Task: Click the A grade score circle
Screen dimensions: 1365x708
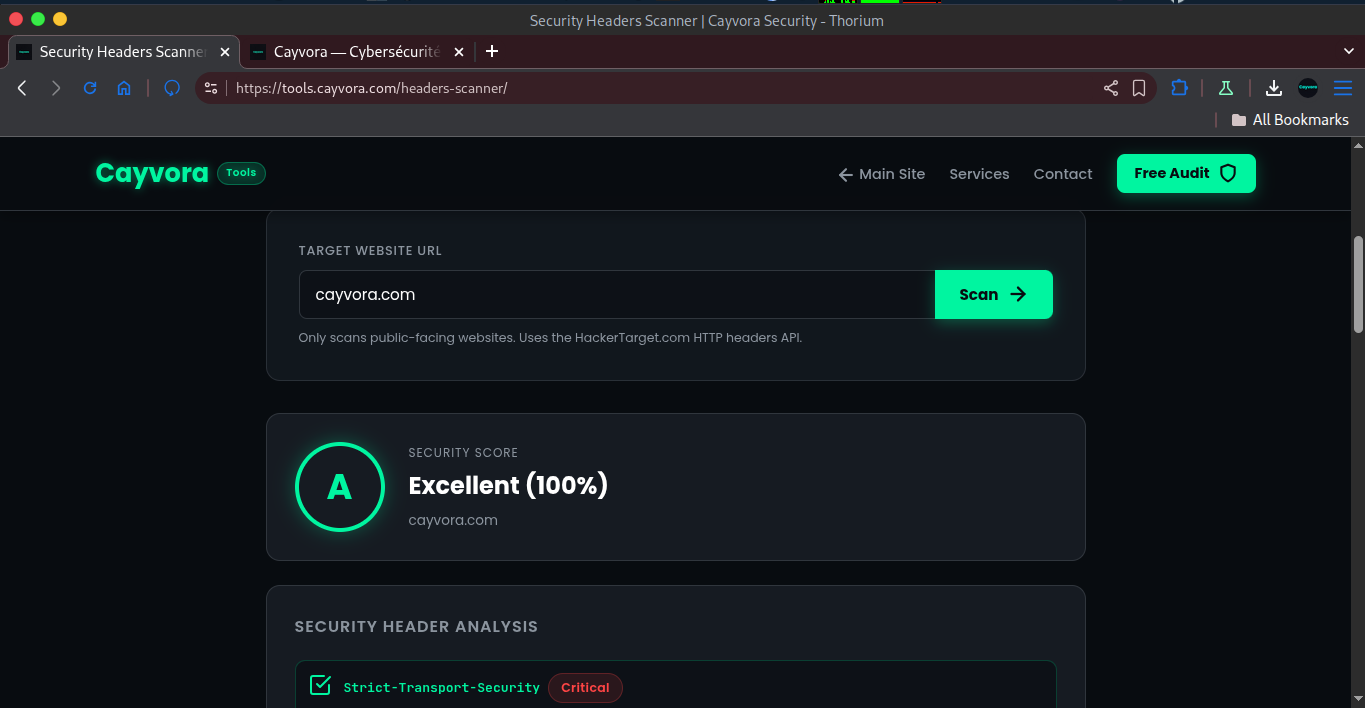Action: 340,487
